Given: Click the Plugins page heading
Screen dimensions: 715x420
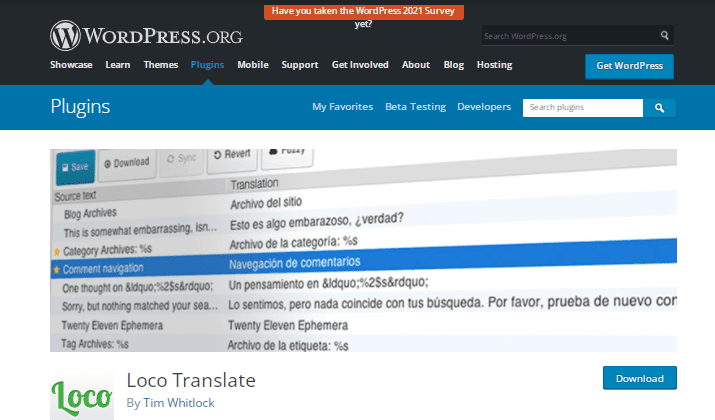Looking at the screenshot, I should coord(80,107).
